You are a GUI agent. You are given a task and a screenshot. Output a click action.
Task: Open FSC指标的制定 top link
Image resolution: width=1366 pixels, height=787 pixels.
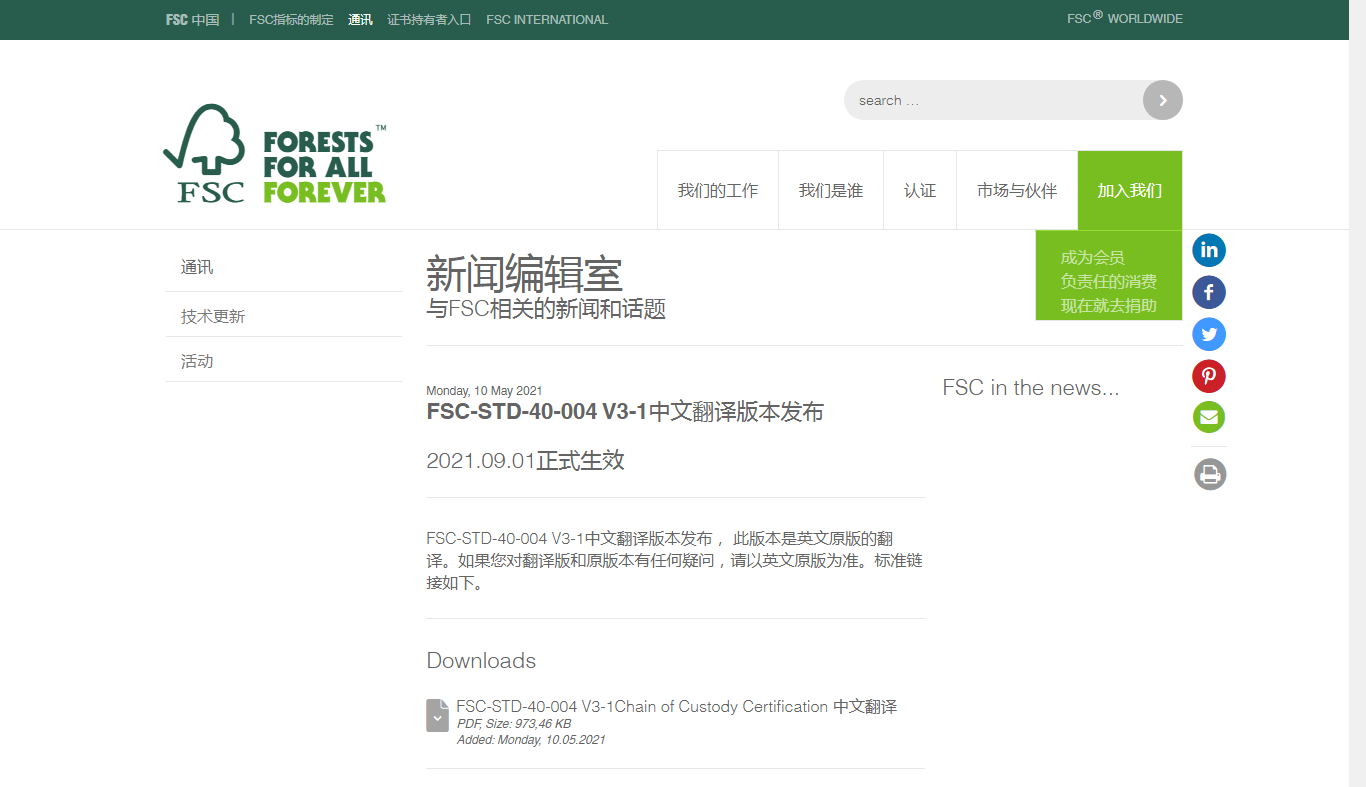(x=291, y=19)
